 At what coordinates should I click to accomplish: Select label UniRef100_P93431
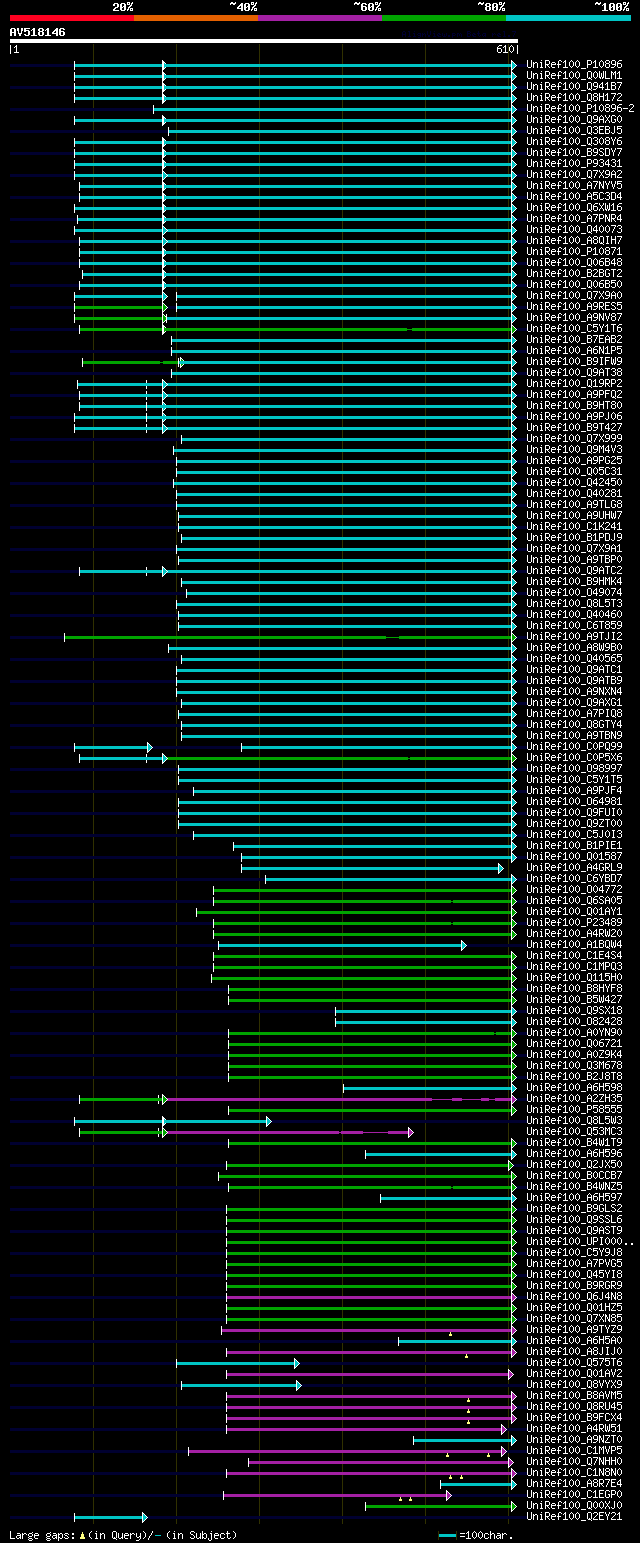pyautogui.click(x=574, y=164)
